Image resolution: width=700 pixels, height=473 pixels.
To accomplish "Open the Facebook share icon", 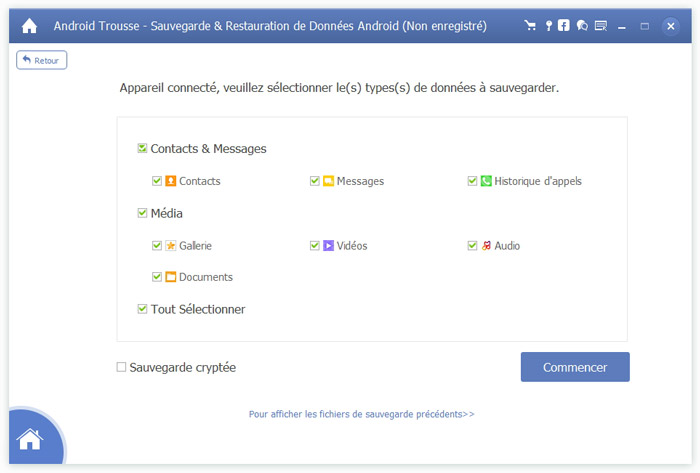I will 564,25.
